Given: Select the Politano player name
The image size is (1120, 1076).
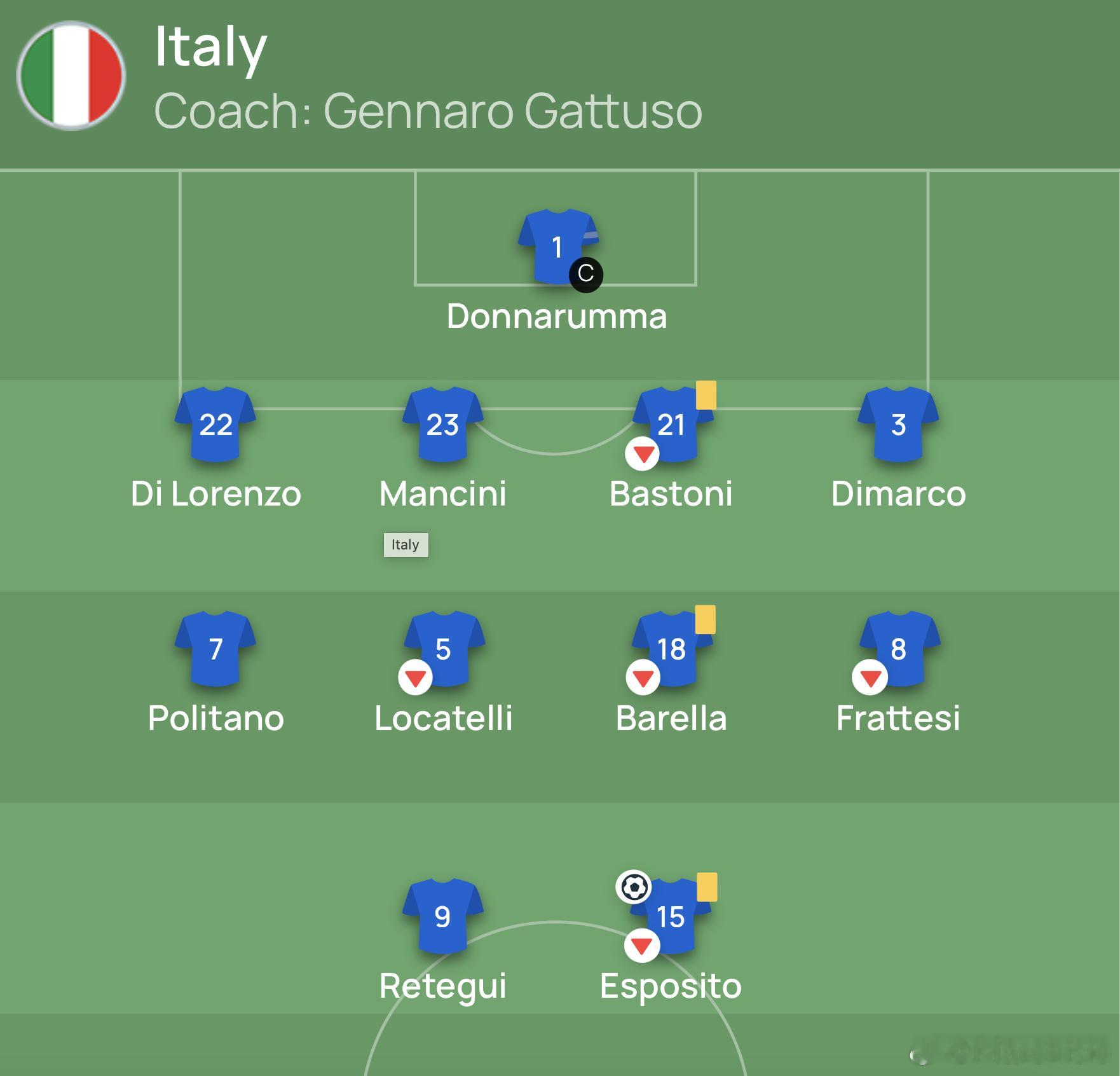Looking at the screenshot, I should tap(215, 718).
